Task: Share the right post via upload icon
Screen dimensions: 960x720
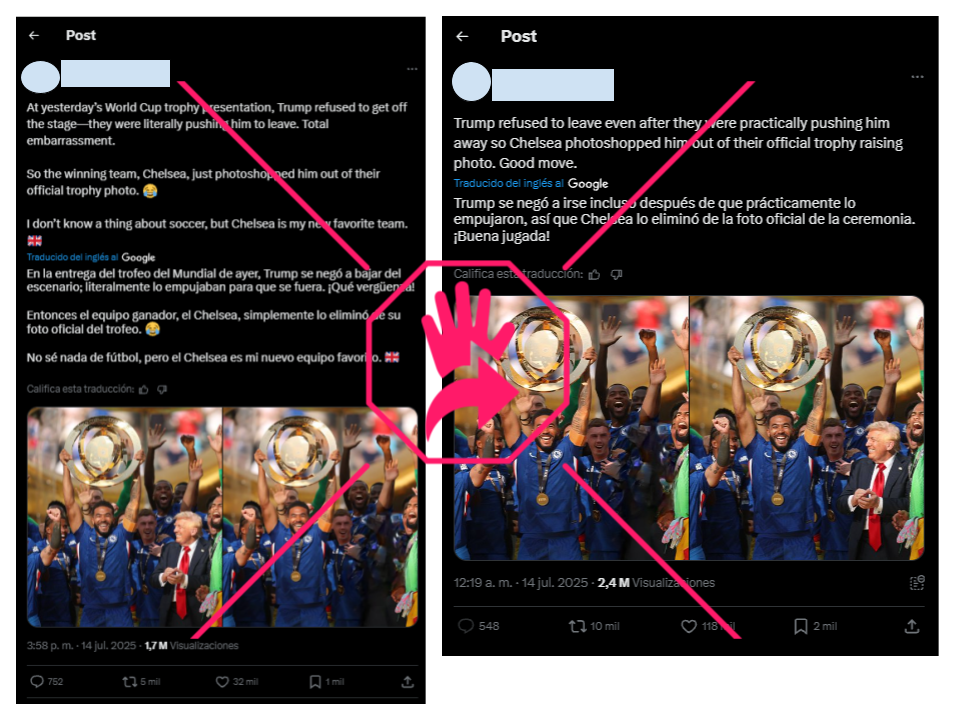Action: (912, 626)
